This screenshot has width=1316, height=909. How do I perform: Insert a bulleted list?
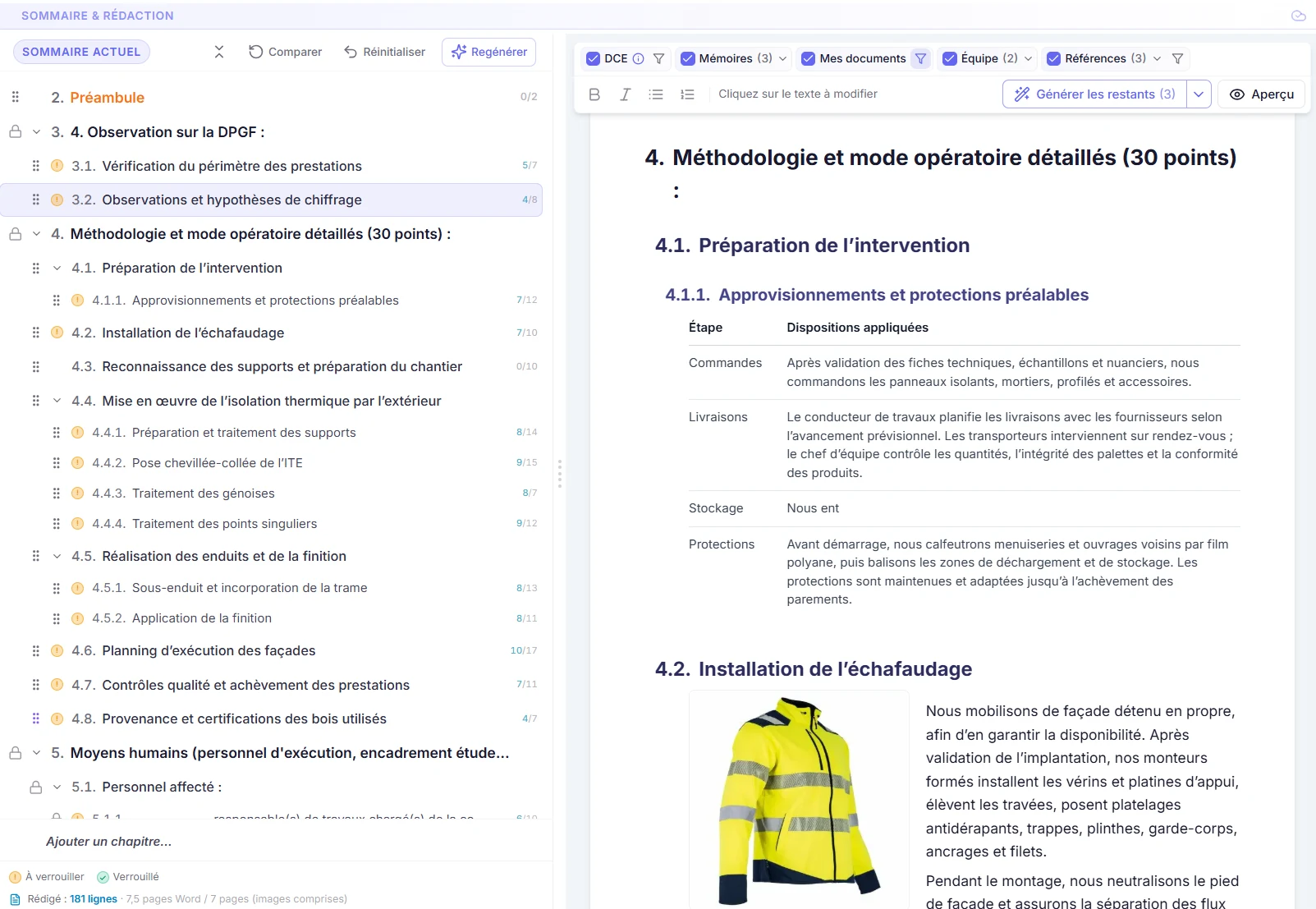click(656, 94)
